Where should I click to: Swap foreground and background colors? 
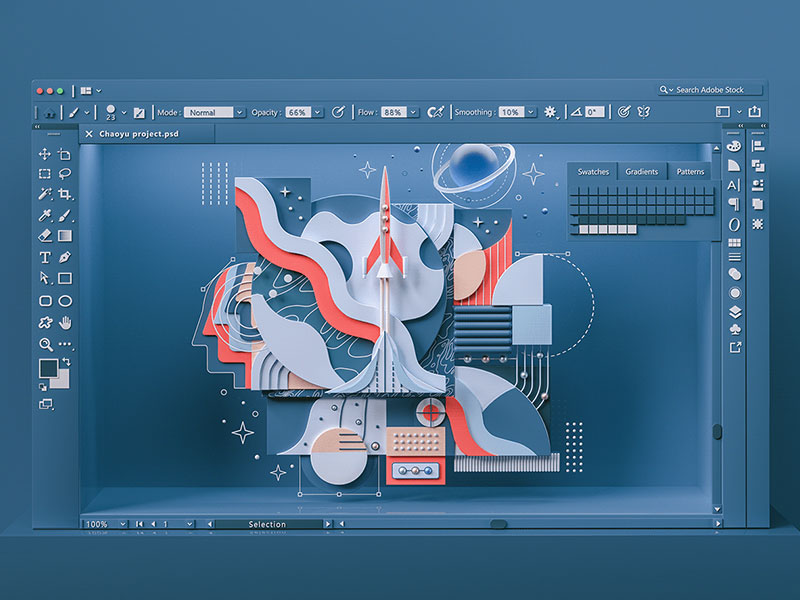point(66,361)
